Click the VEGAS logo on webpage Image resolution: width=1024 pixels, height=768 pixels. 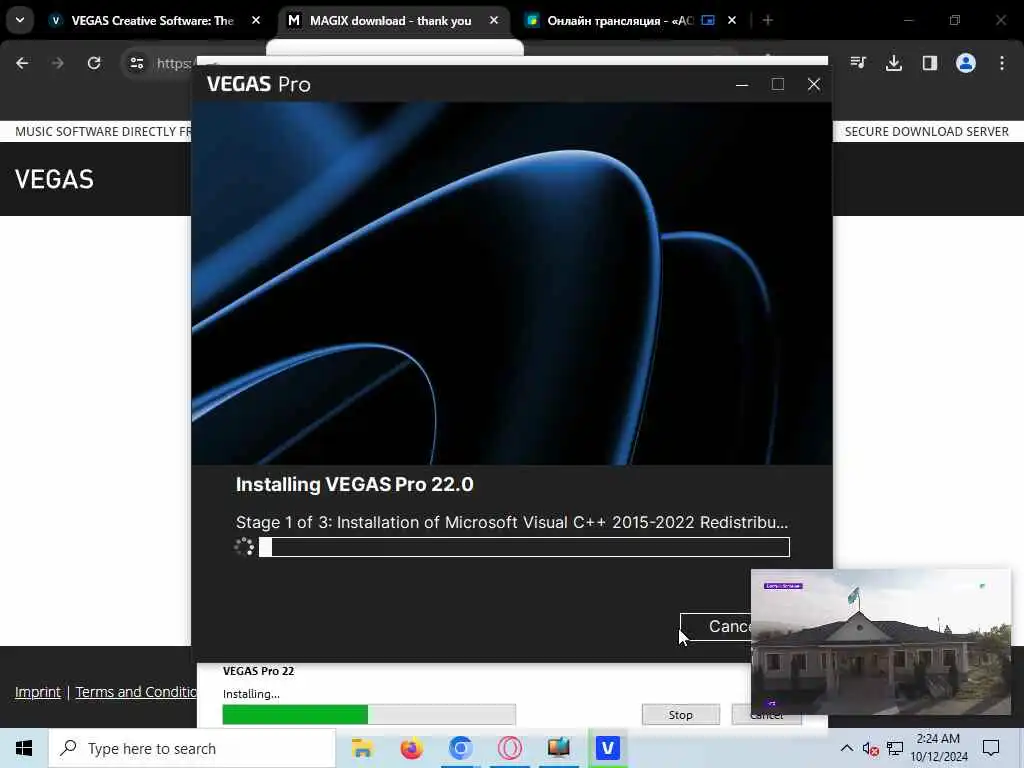coord(54,179)
